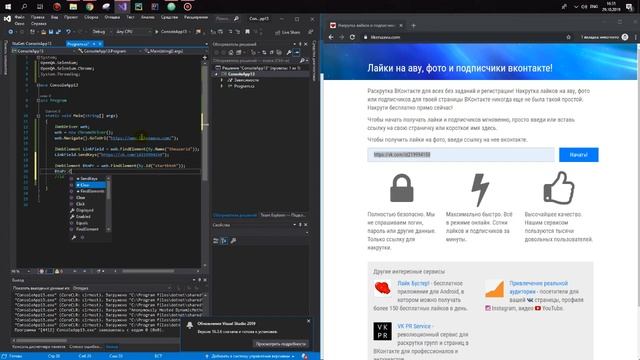Click the split editor icon above the code scrollbar

tap(205, 57)
